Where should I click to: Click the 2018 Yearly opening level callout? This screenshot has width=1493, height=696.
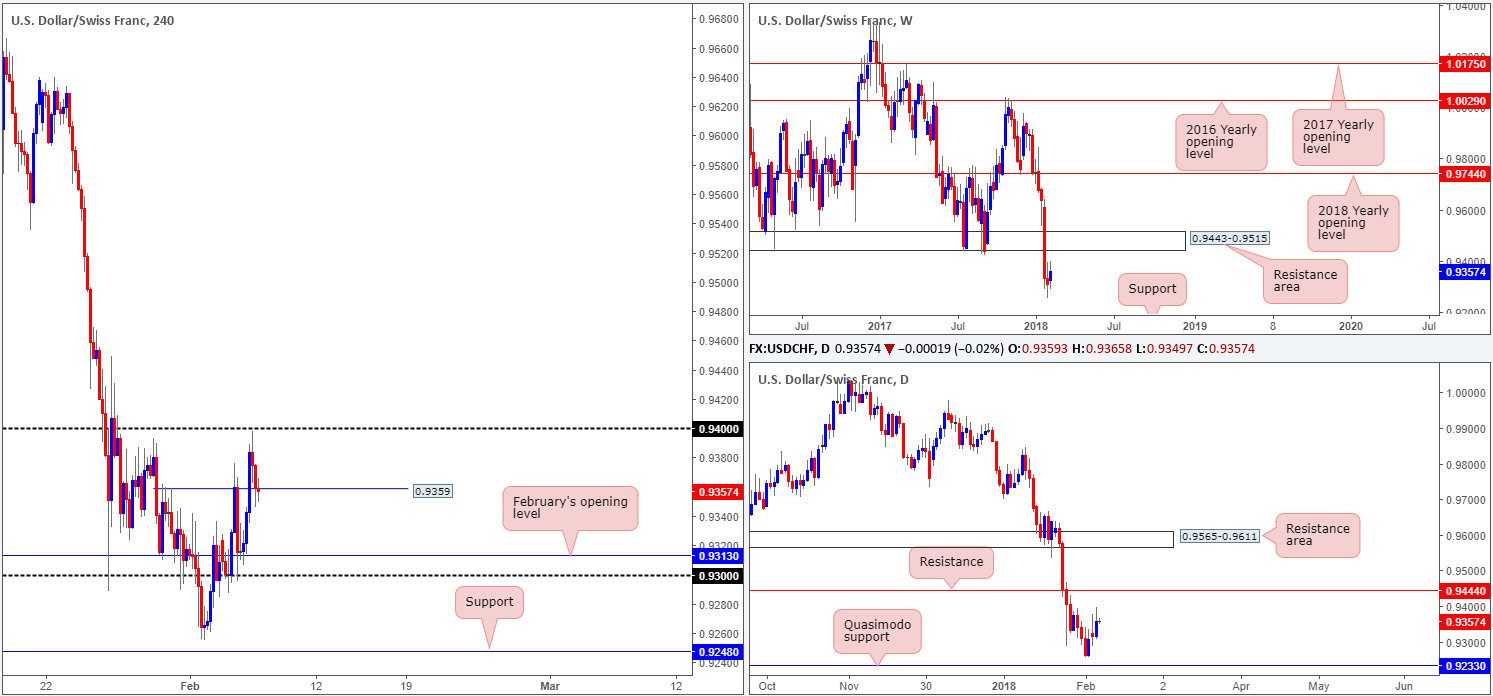pos(1353,223)
